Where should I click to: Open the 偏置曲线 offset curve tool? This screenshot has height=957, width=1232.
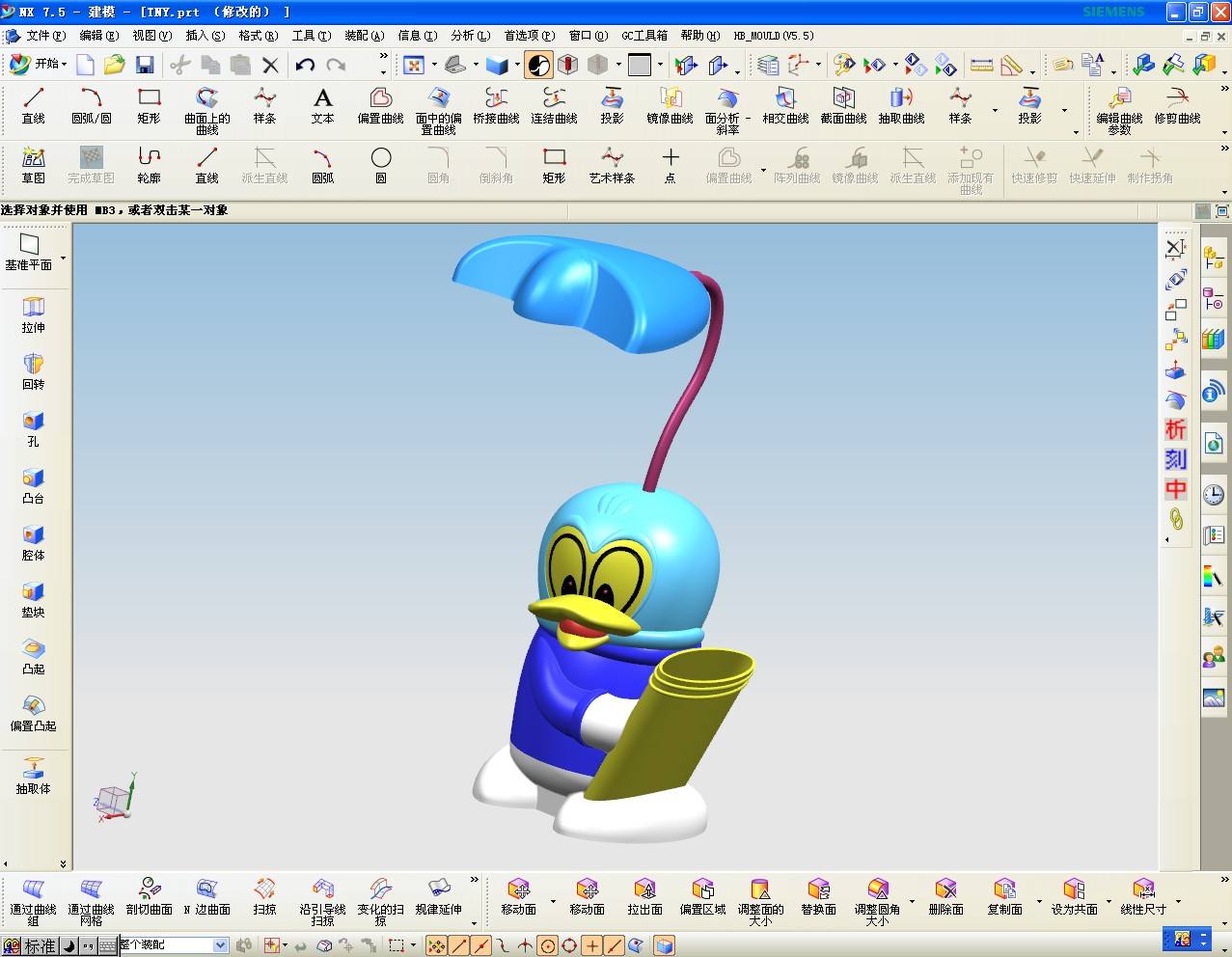pos(380,105)
